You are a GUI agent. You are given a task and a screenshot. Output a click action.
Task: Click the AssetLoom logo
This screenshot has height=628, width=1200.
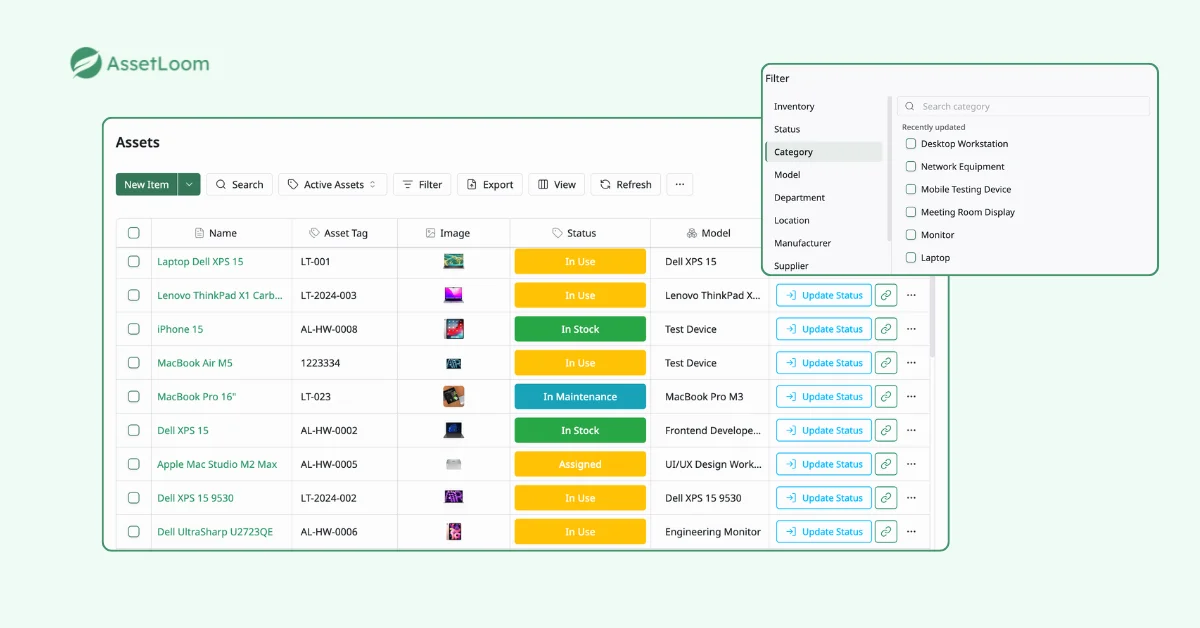140,63
